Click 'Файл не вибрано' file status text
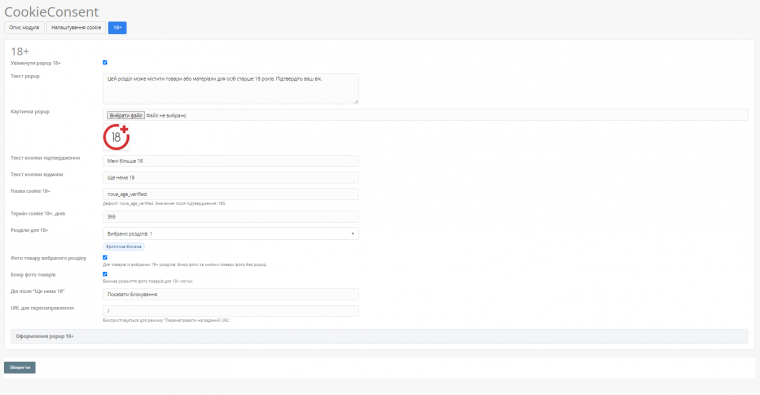This screenshot has height=395, width=760. 166,115
